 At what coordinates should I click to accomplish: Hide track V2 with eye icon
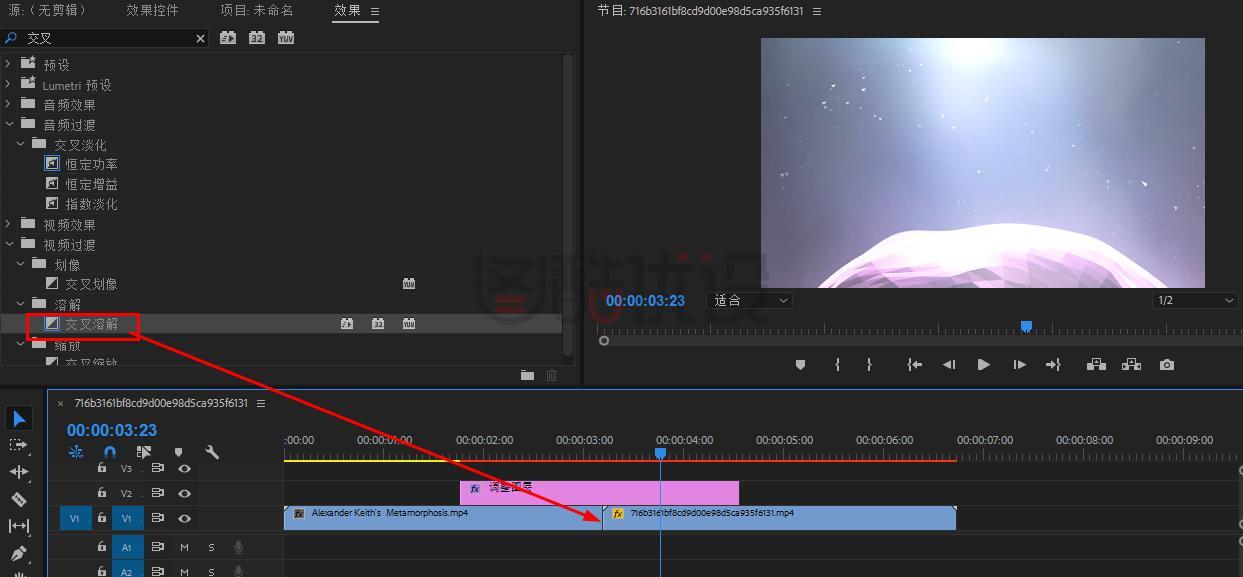click(x=185, y=493)
